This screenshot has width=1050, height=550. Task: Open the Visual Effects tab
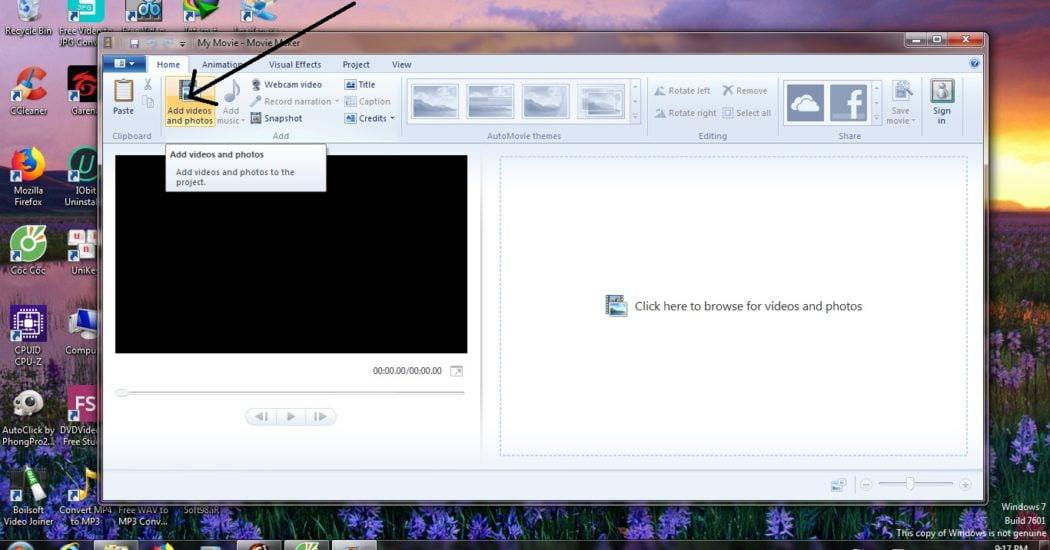(295, 64)
